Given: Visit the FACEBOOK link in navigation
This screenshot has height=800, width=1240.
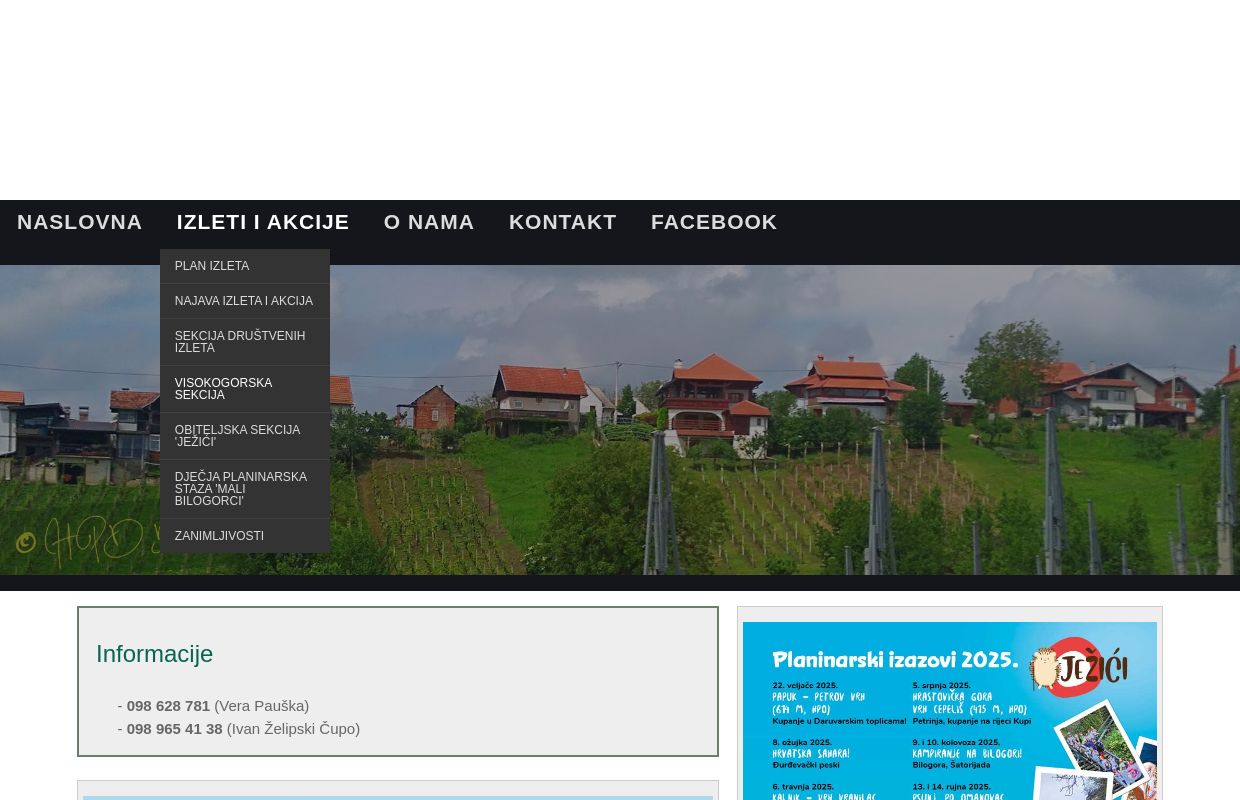Looking at the screenshot, I should click(x=714, y=222).
